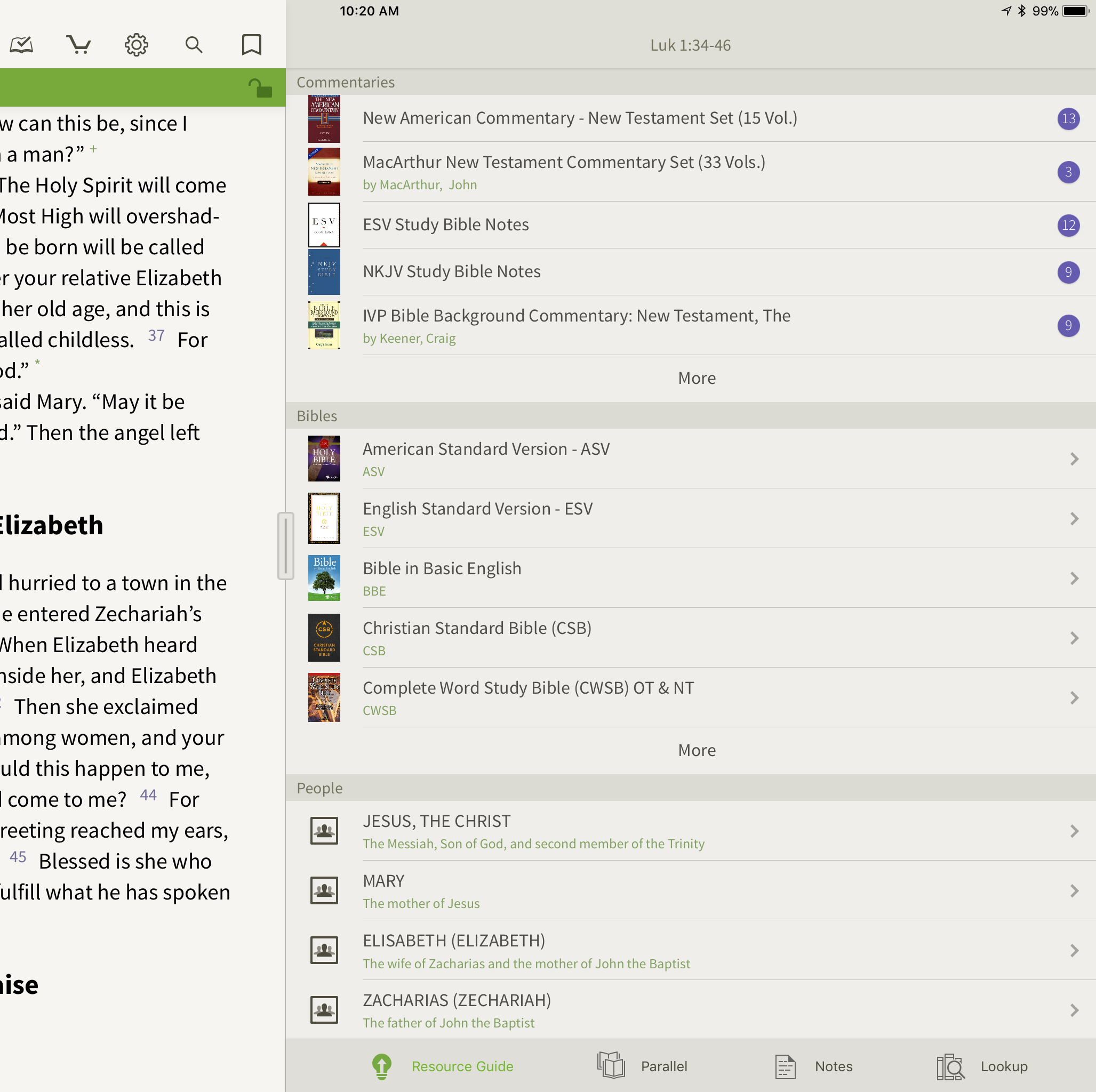The image size is (1096, 1092).
Task: Tap Bluetooth icon in status bar
Action: [1022, 11]
